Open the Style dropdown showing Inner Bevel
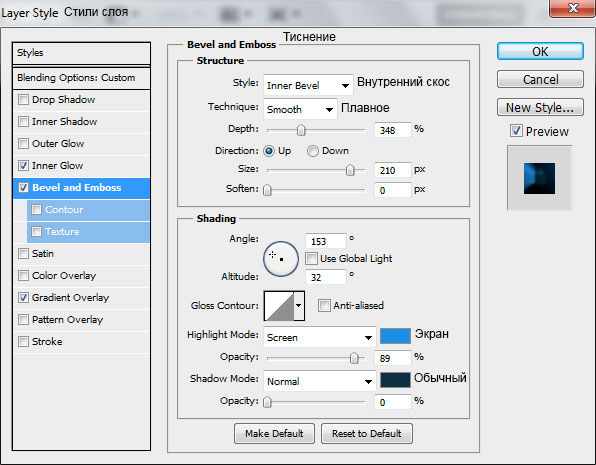This screenshot has width=596, height=465. (x=308, y=85)
